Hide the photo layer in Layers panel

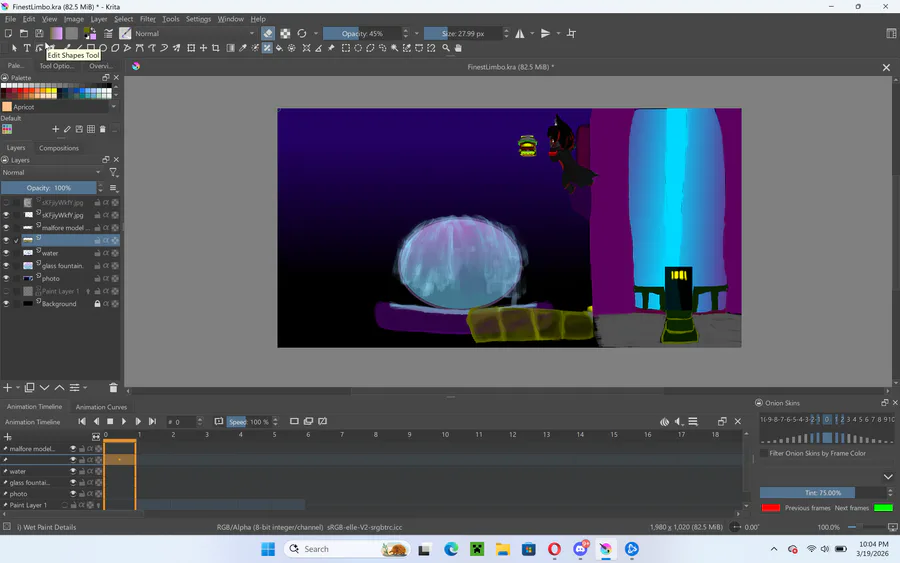pos(6,278)
